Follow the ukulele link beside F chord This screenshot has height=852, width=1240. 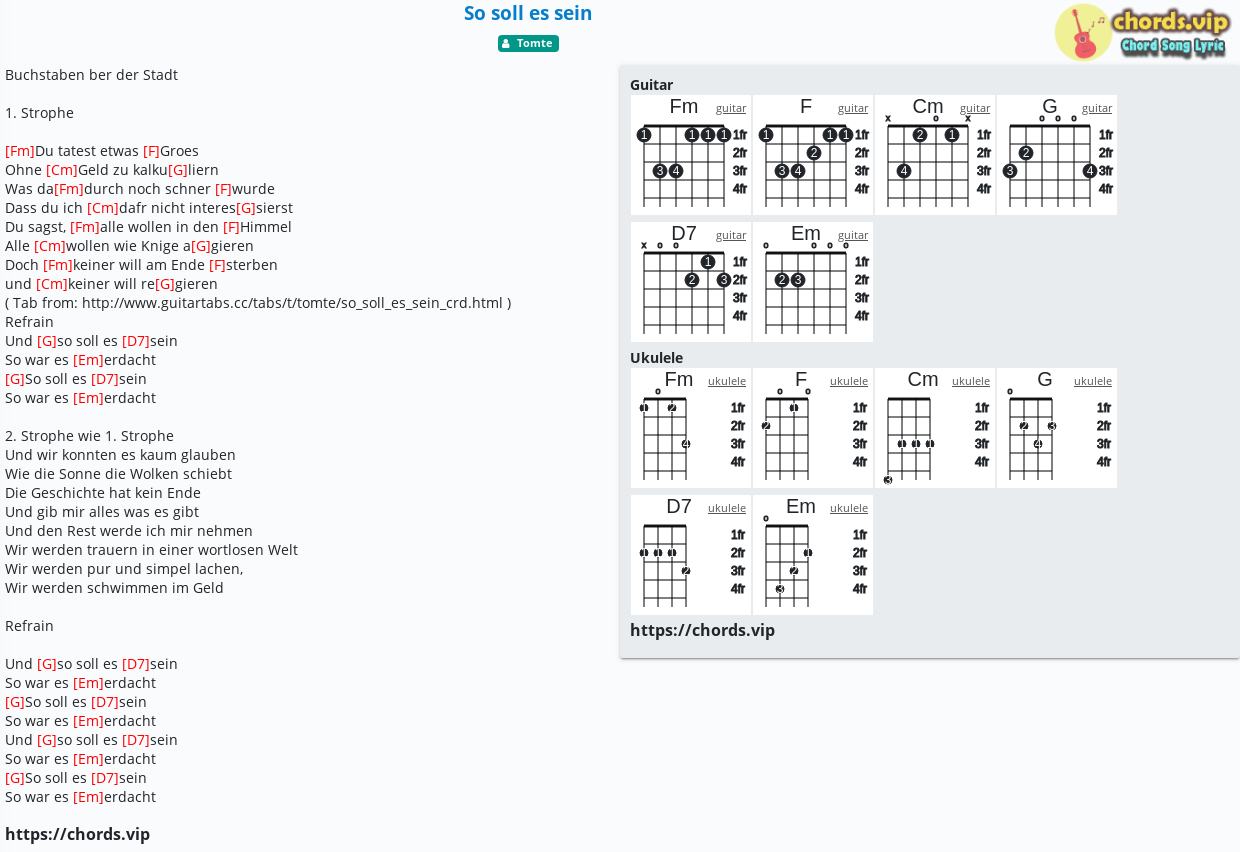coord(849,381)
